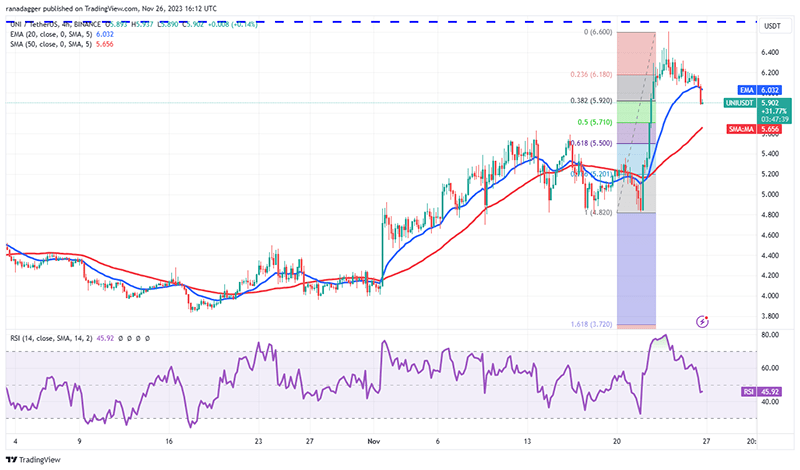Click the 0.236 (6.180) Fibonacci label
This screenshot has width=800, height=470.
coord(598,74)
